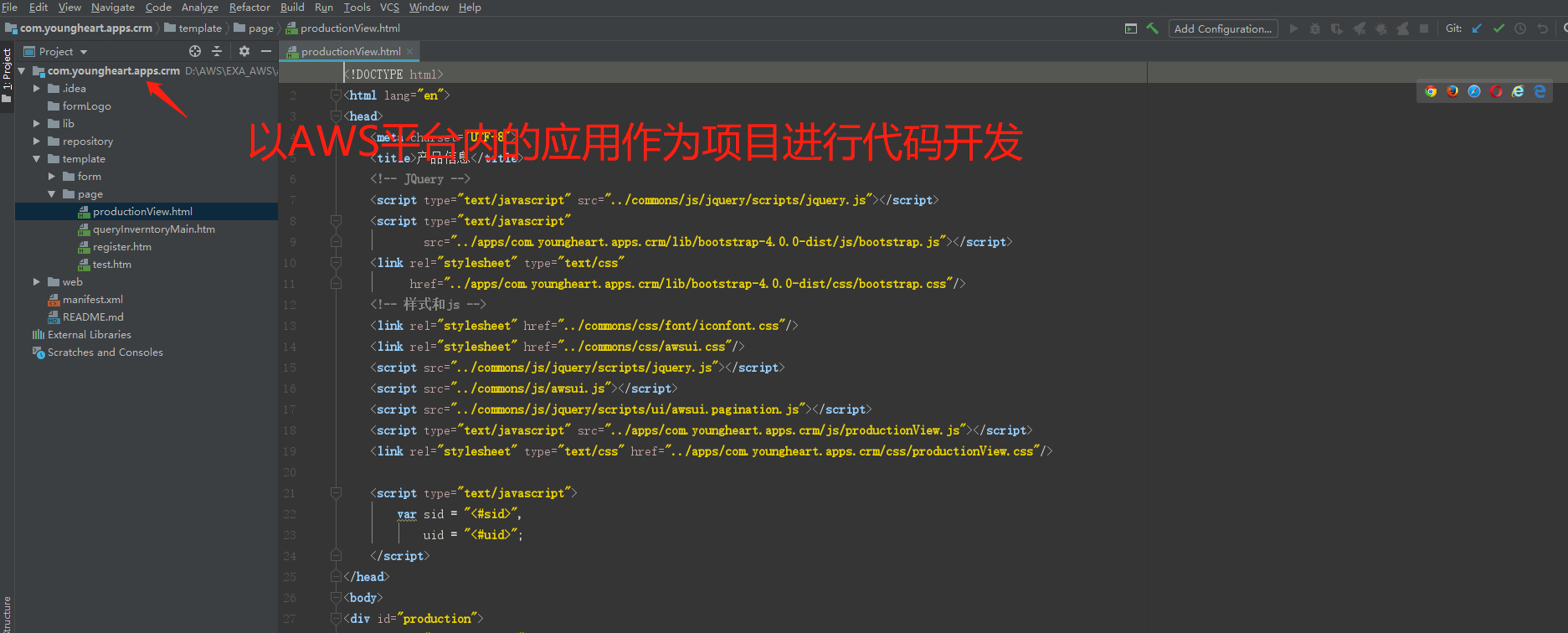Viewport: 1568px width, 633px height.
Task: Expand the lib folder arrow
Action: tap(37, 123)
